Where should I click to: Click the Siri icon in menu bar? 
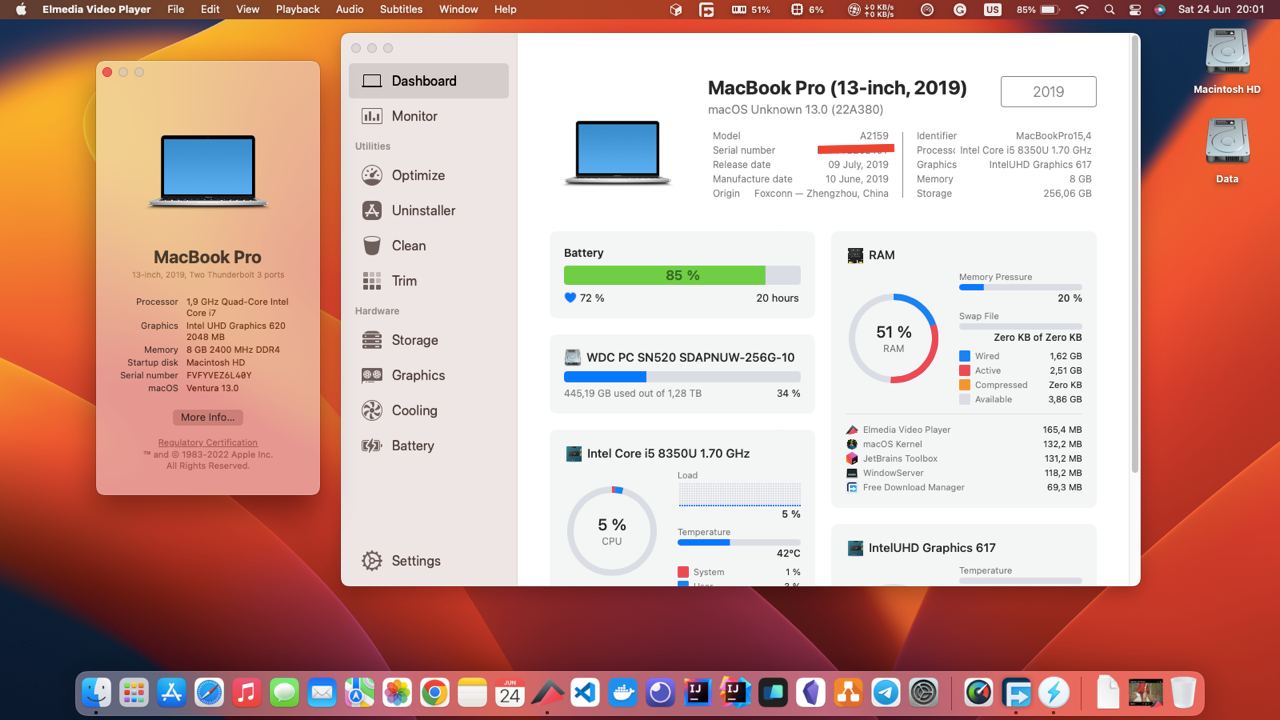click(1160, 9)
